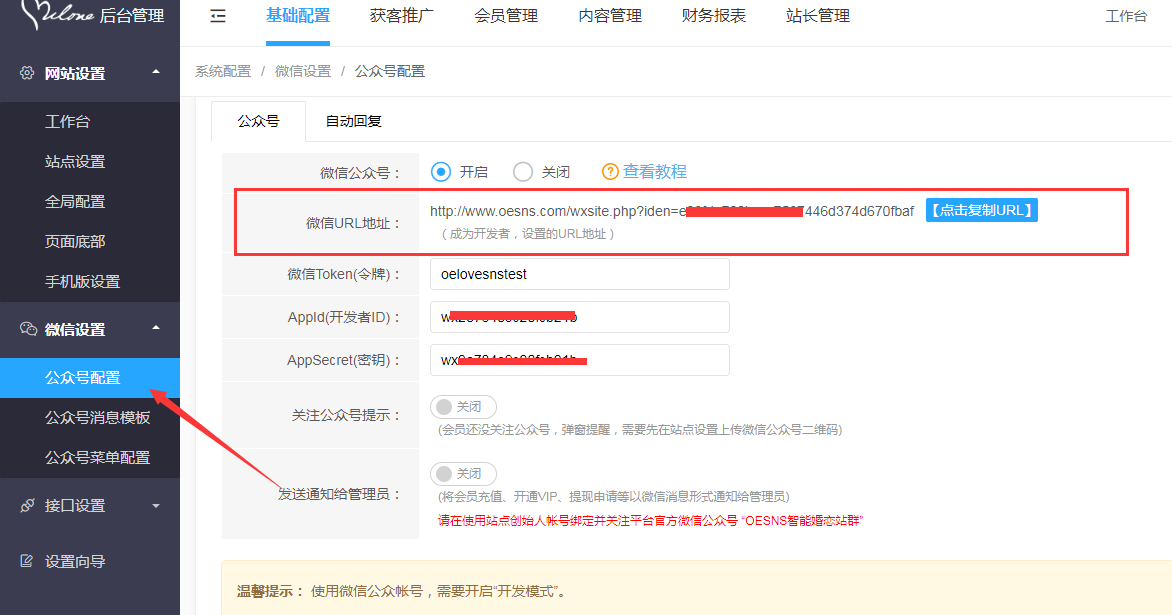Open the 获客推广 top menu
The image size is (1172, 615).
[x=401, y=16]
